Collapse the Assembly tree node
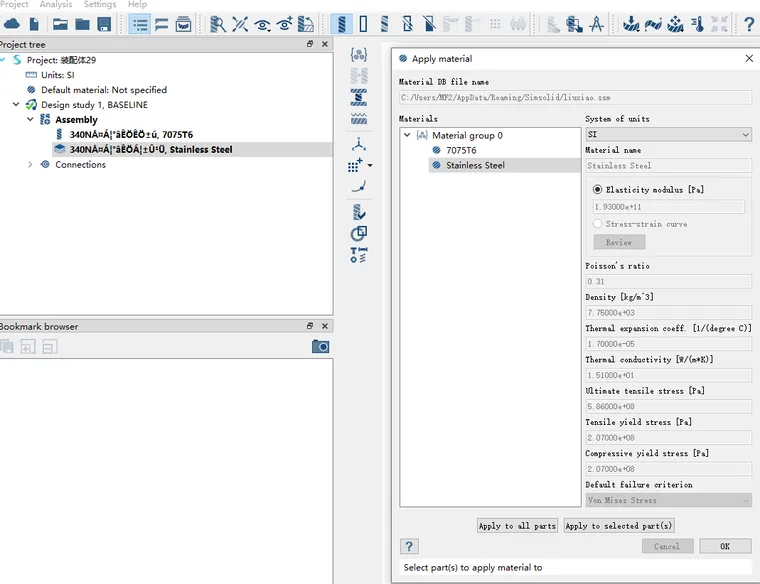The image size is (760, 584). (x=30, y=119)
